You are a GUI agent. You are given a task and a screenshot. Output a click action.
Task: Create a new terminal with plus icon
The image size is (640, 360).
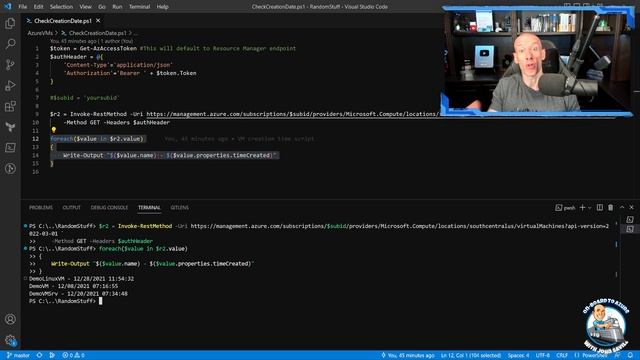(x=582, y=208)
